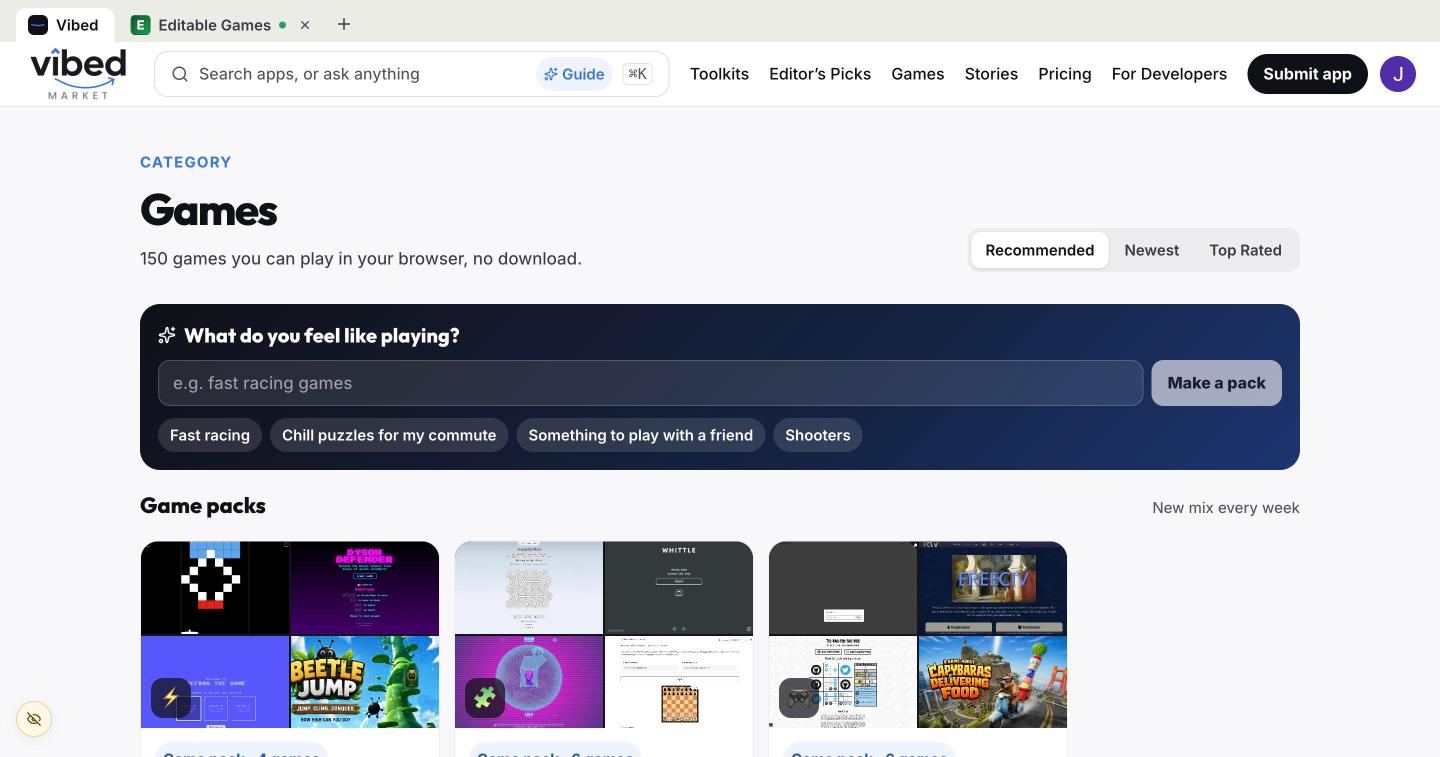Click the Make a pack button
The height and width of the screenshot is (757, 1440).
[x=1216, y=383]
